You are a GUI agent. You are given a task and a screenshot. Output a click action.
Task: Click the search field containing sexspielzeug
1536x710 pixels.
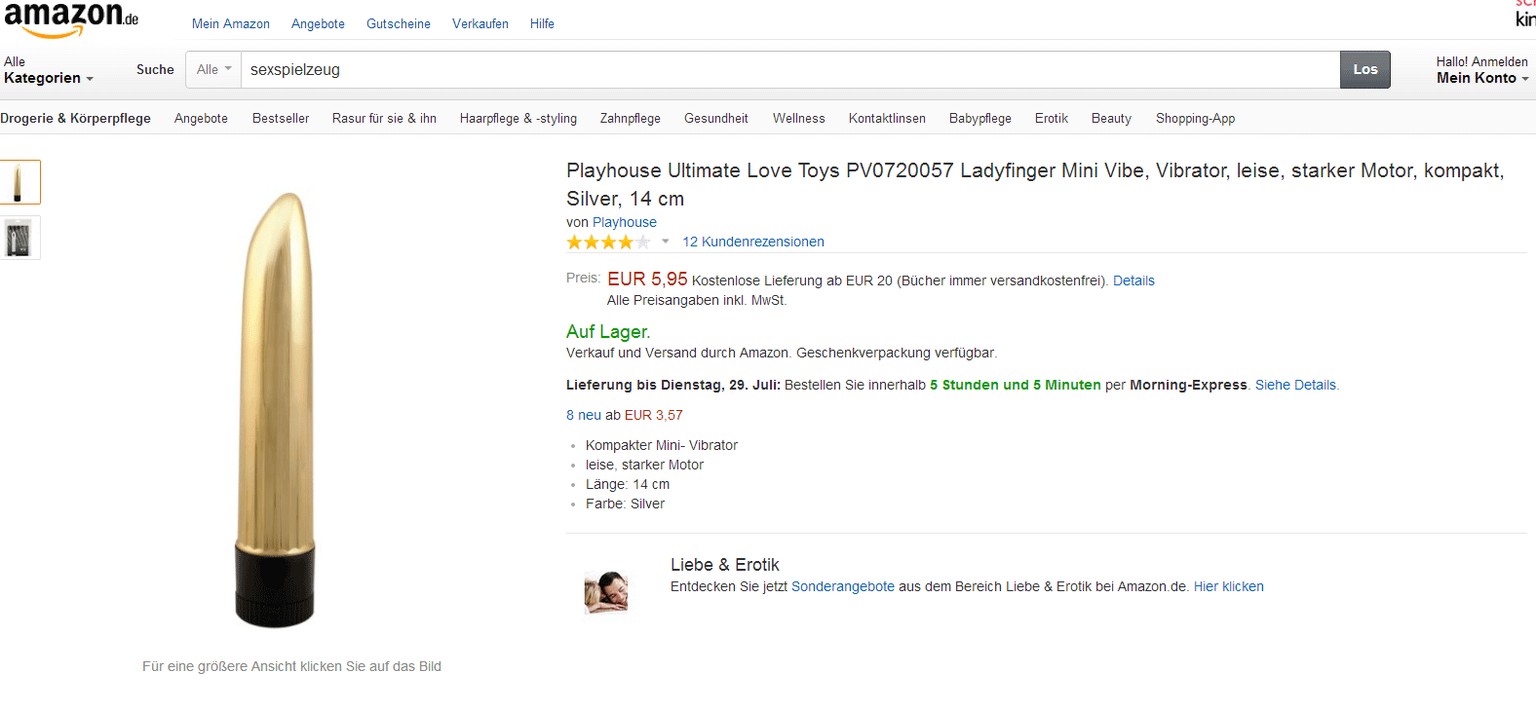pos(789,70)
